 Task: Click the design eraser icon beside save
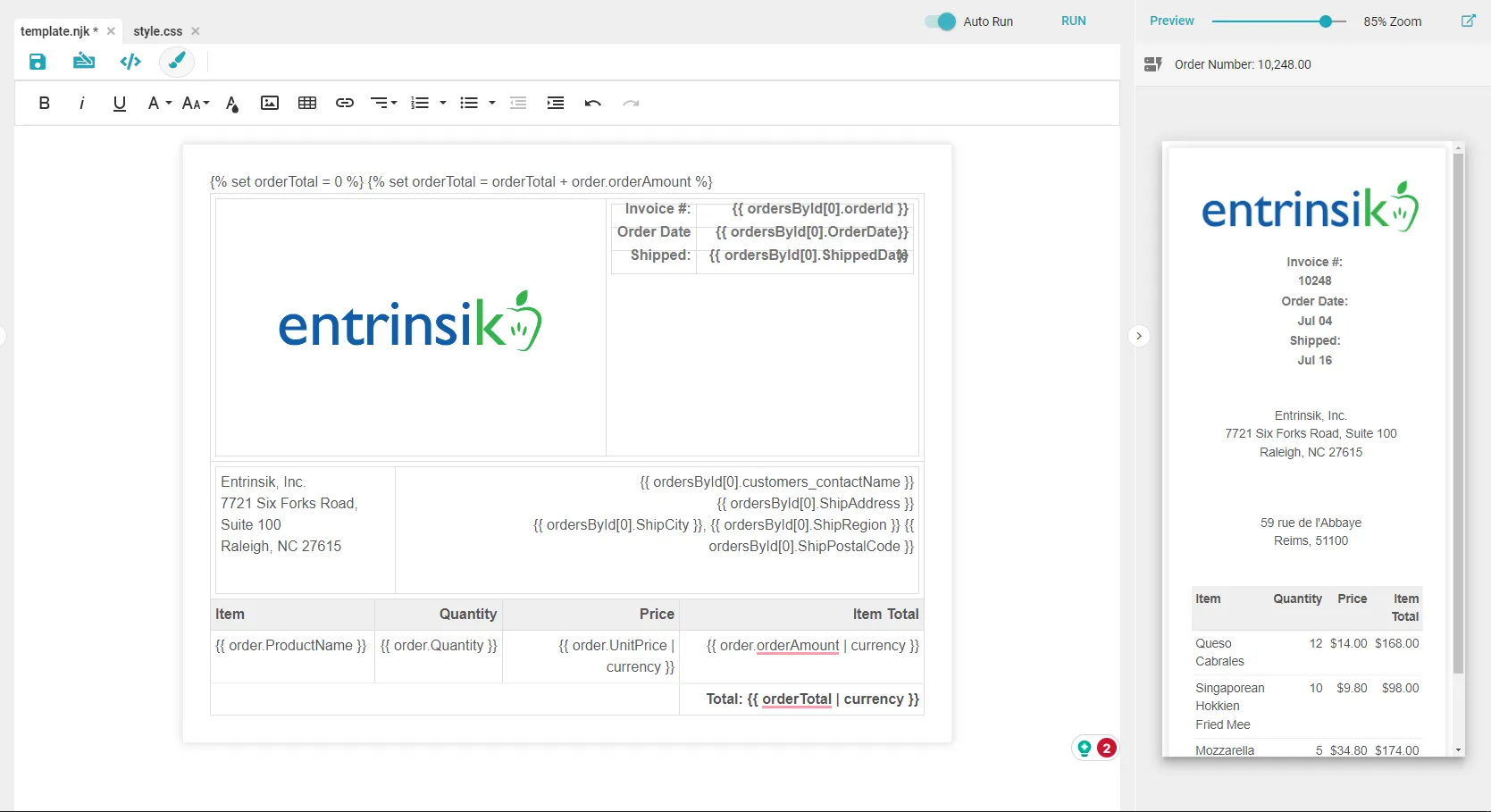[x=84, y=61]
